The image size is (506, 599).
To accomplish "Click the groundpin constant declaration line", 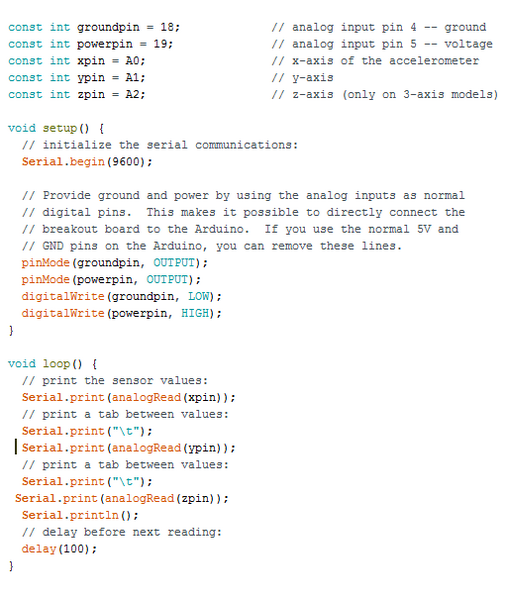I will [x=94, y=28].
